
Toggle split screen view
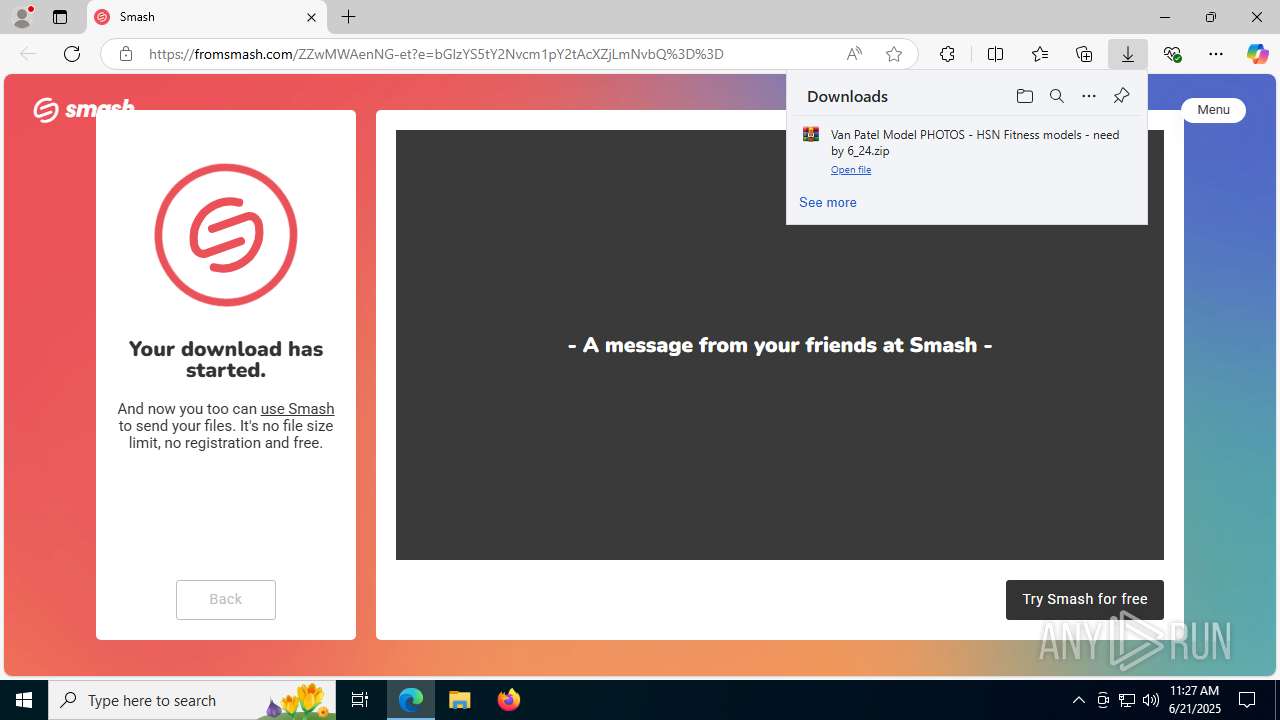(995, 54)
